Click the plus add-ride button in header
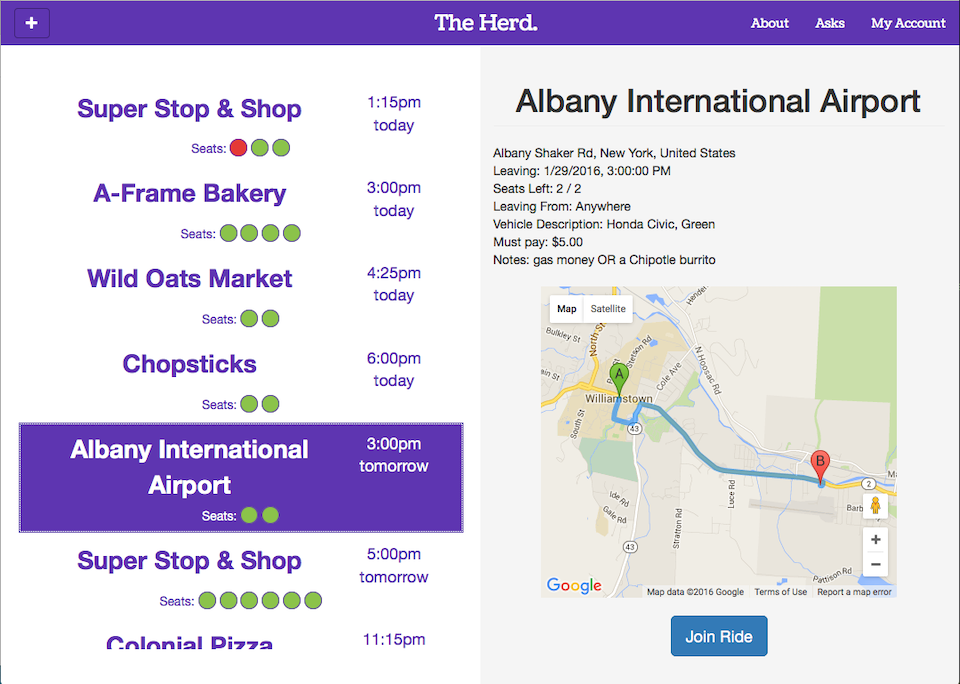The width and height of the screenshot is (960, 684). coord(32,23)
